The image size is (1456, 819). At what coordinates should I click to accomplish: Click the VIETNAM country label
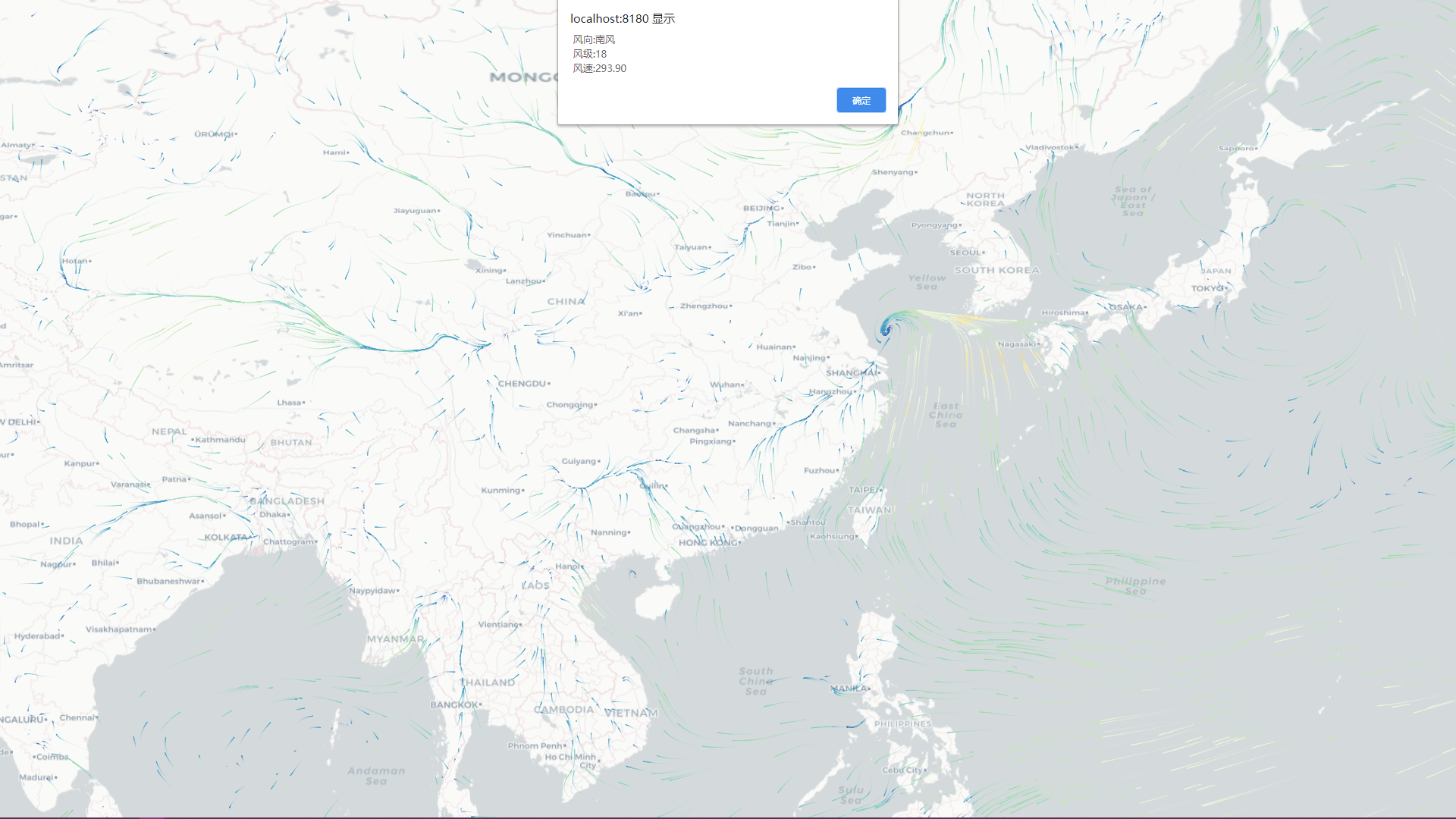tap(631, 713)
